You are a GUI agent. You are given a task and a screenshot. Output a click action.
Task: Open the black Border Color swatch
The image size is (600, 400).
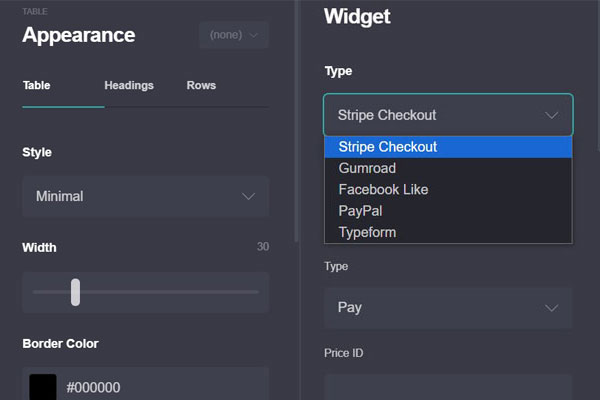[43, 387]
